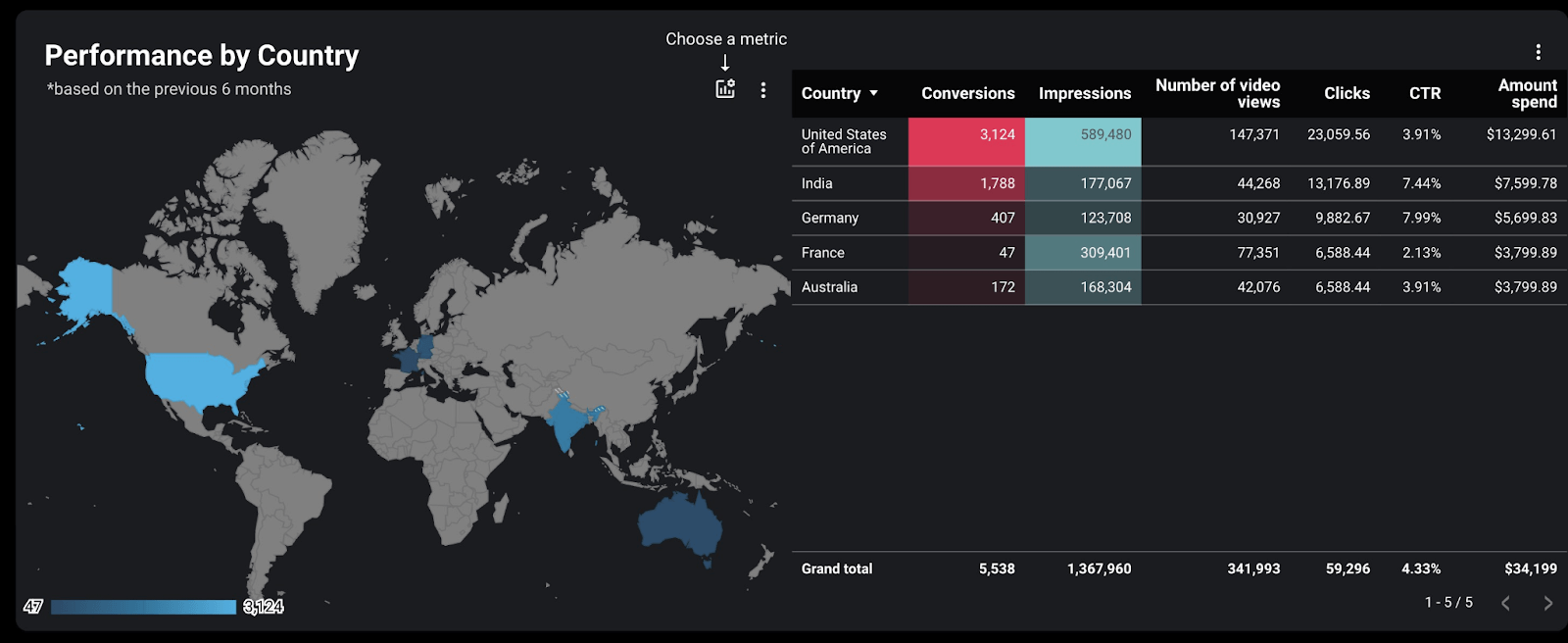
Task: Open the table's three-dot options menu
Action: point(1538,52)
